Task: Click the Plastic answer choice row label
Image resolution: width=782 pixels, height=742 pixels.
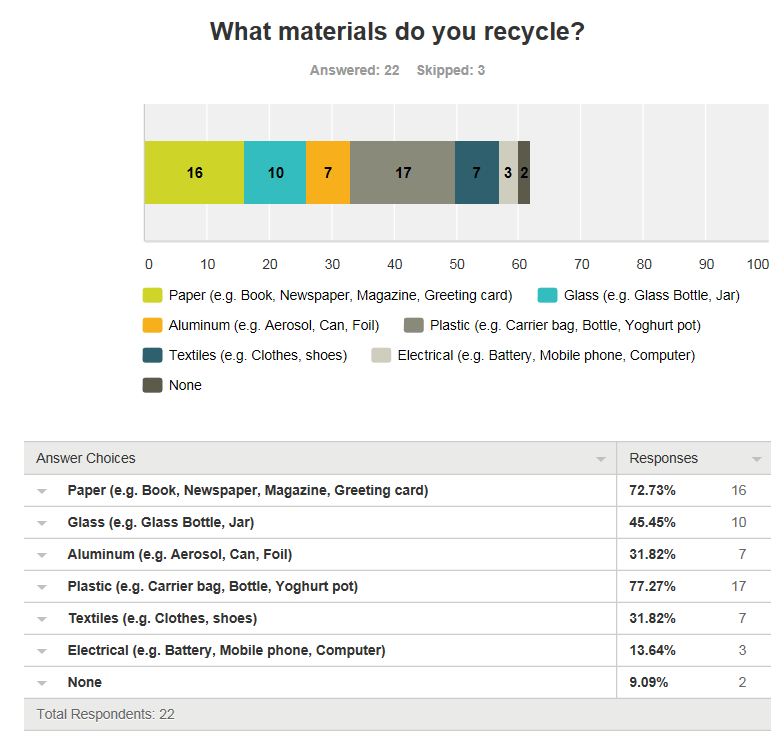Action: click(212, 587)
